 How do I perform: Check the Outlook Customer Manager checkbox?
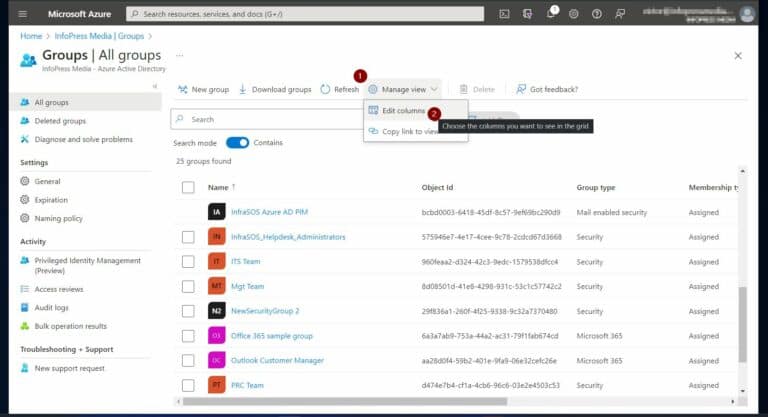click(188, 361)
